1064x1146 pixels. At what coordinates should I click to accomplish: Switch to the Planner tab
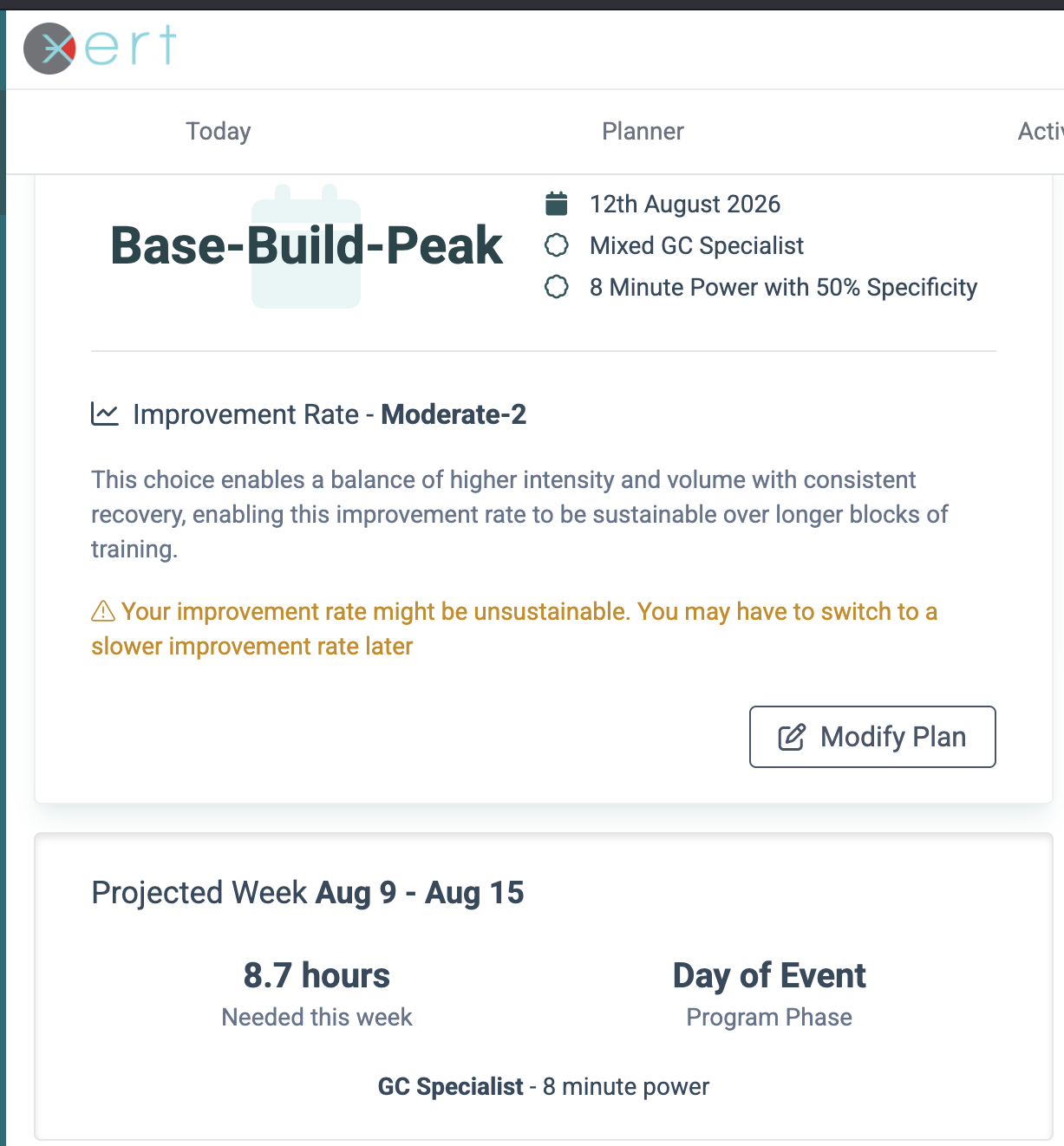(643, 131)
